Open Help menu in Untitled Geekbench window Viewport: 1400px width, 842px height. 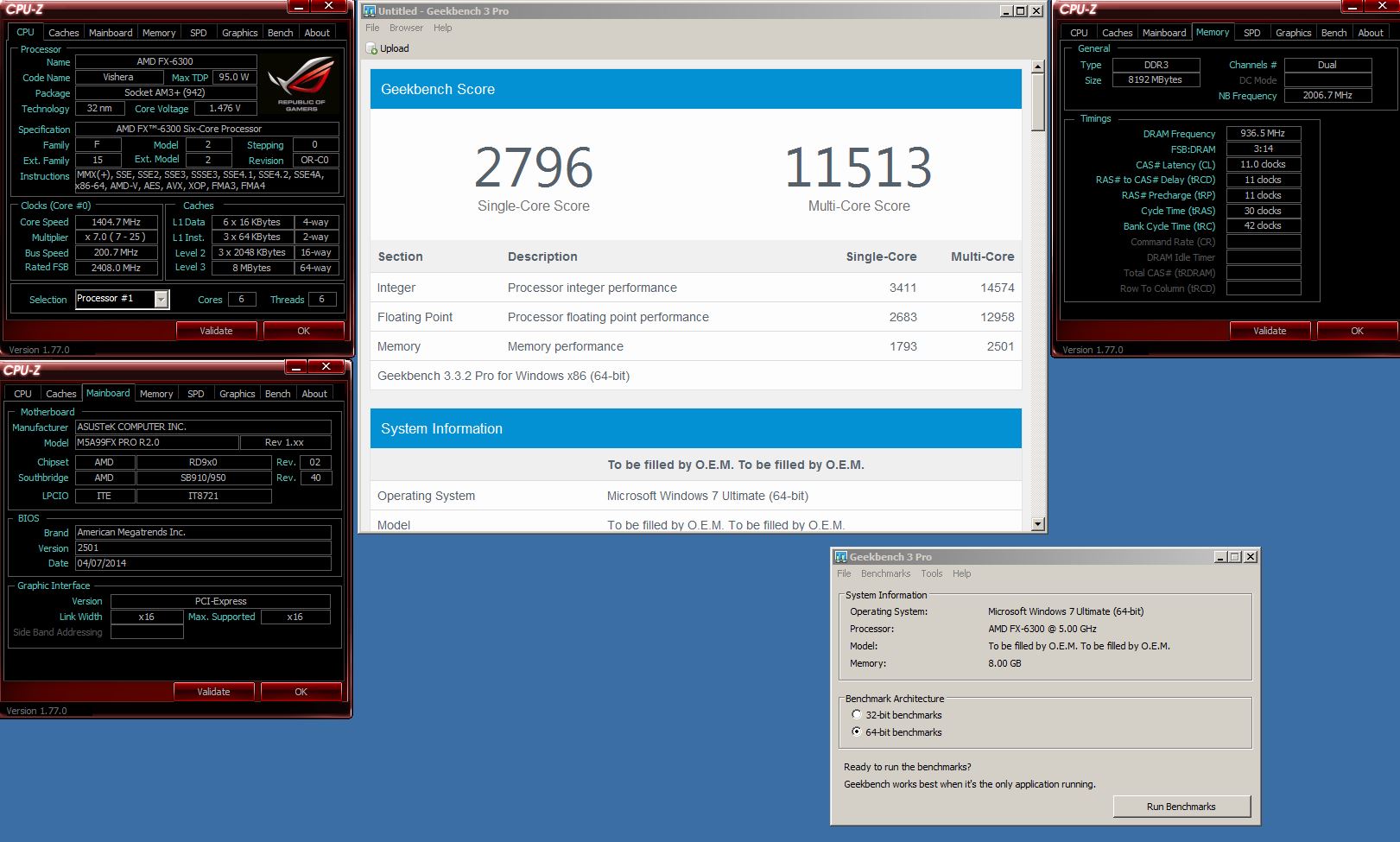point(442,28)
